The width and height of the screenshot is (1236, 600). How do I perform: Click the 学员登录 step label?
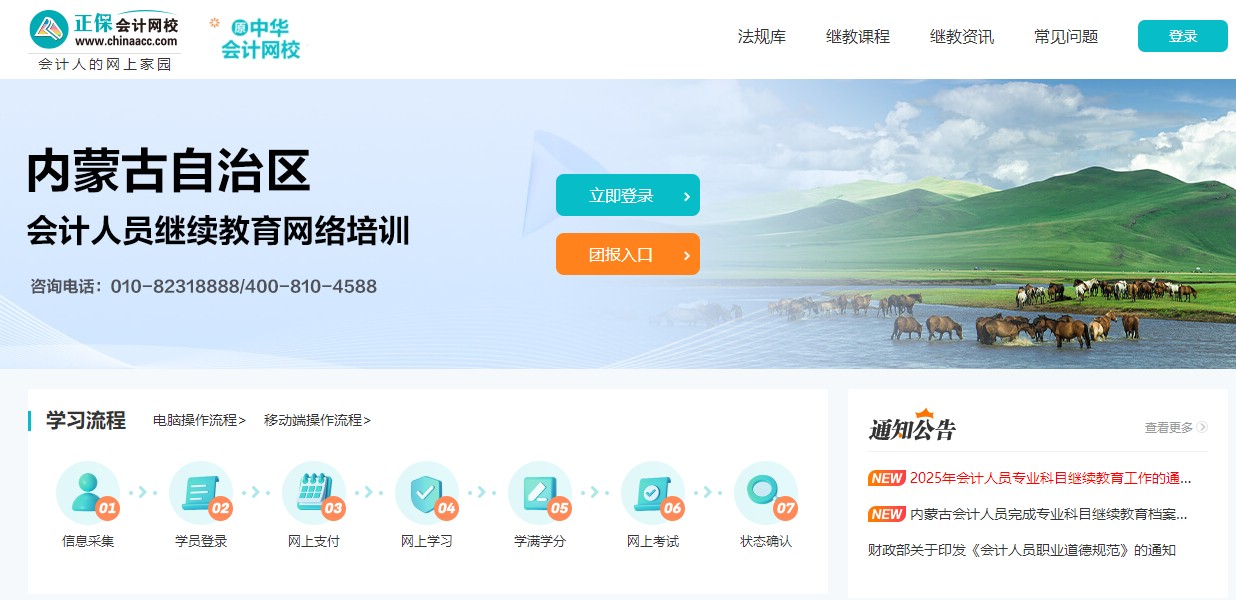click(x=201, y=541)
